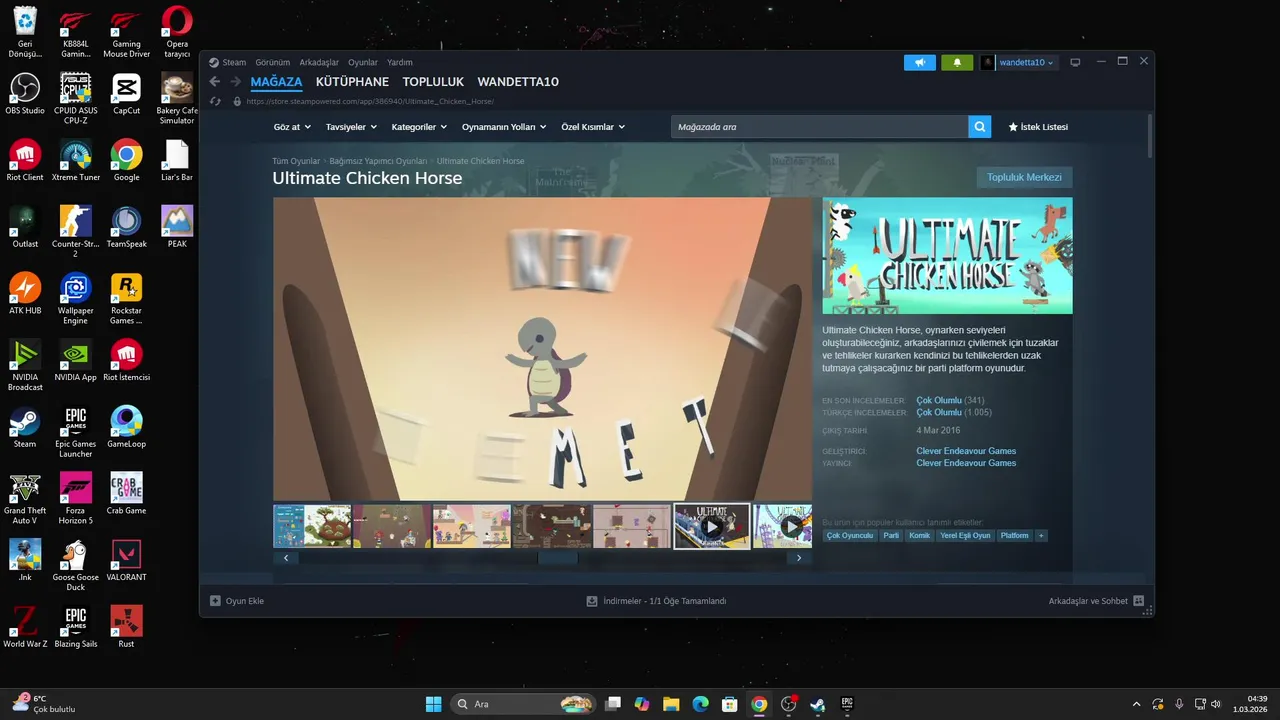
Task: Switch to the TOPLULUK tab
Action: [x=433, y=82]
